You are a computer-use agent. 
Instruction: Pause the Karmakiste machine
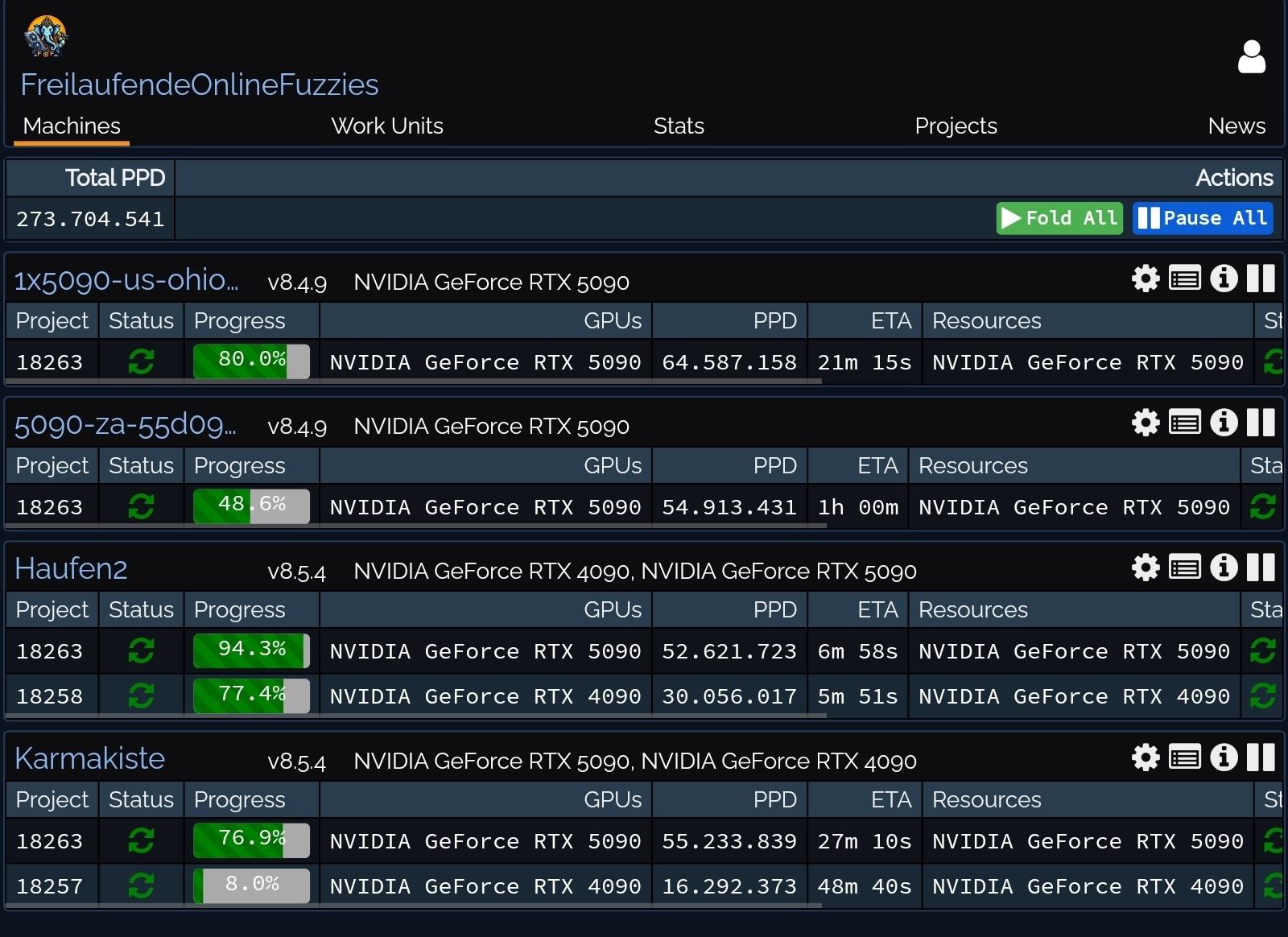(1261, 757)
